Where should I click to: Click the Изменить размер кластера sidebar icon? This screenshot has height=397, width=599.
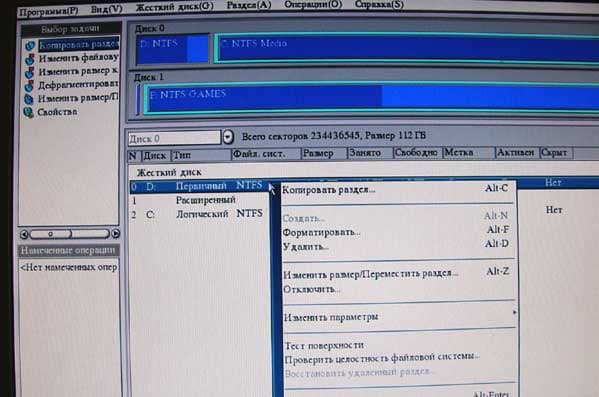[x=30, y=72]
